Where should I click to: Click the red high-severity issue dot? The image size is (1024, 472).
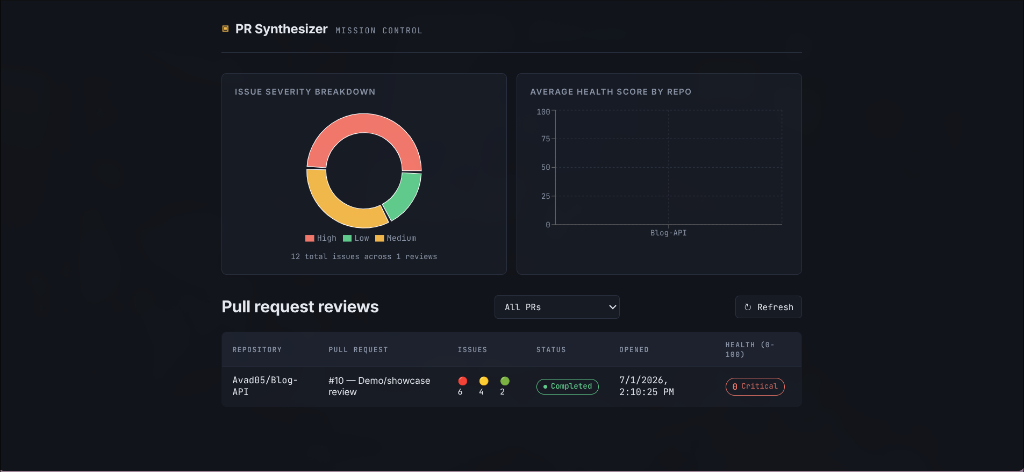pos(462,381)
